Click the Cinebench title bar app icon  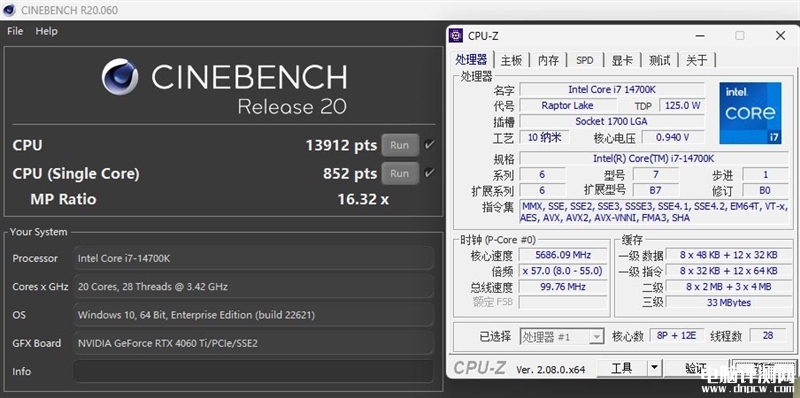(x=9, y=10)
